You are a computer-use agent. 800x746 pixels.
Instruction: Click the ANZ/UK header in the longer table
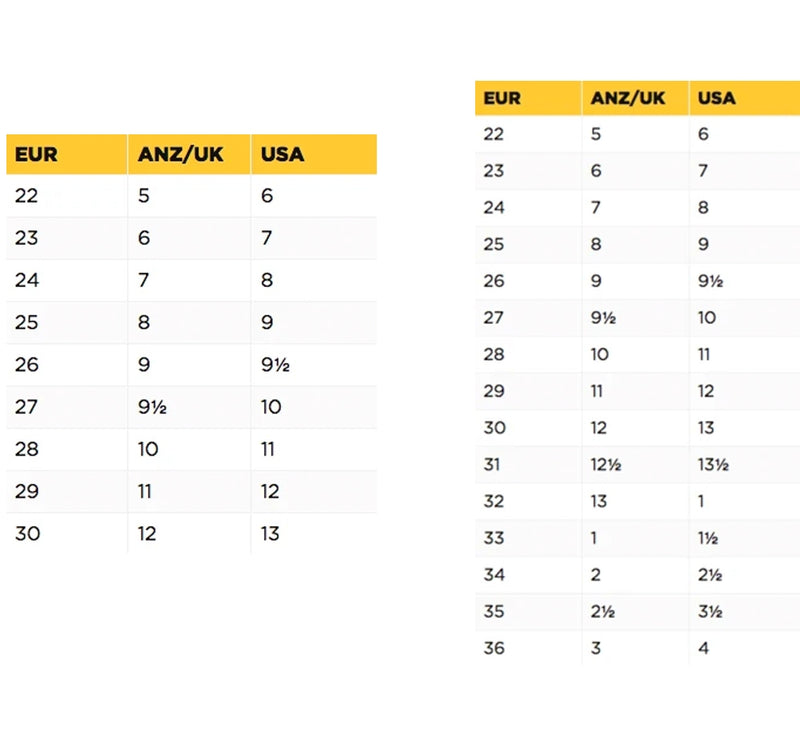(628, 98)
